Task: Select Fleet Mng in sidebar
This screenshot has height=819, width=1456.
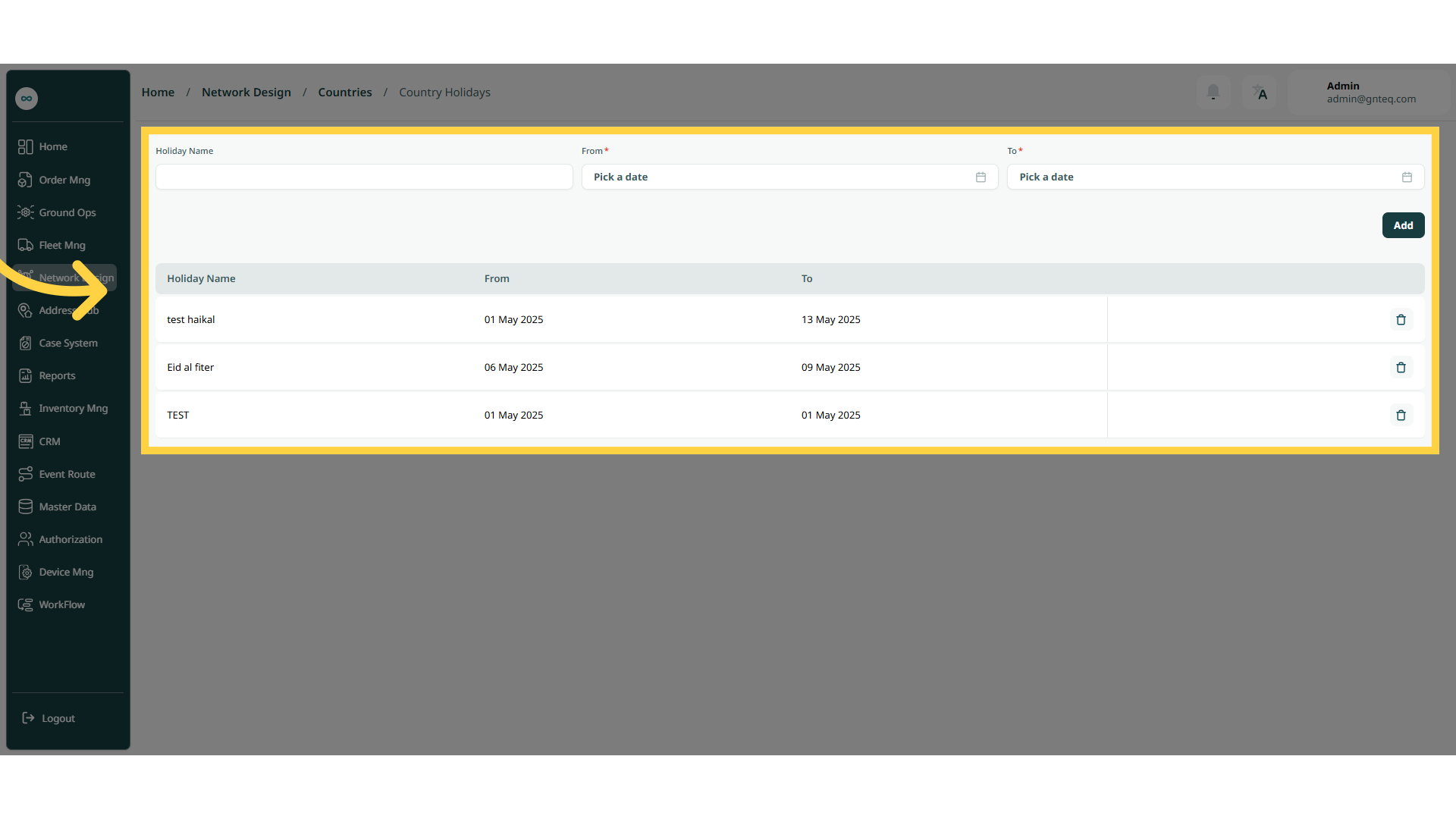Action: coord(63,246)
